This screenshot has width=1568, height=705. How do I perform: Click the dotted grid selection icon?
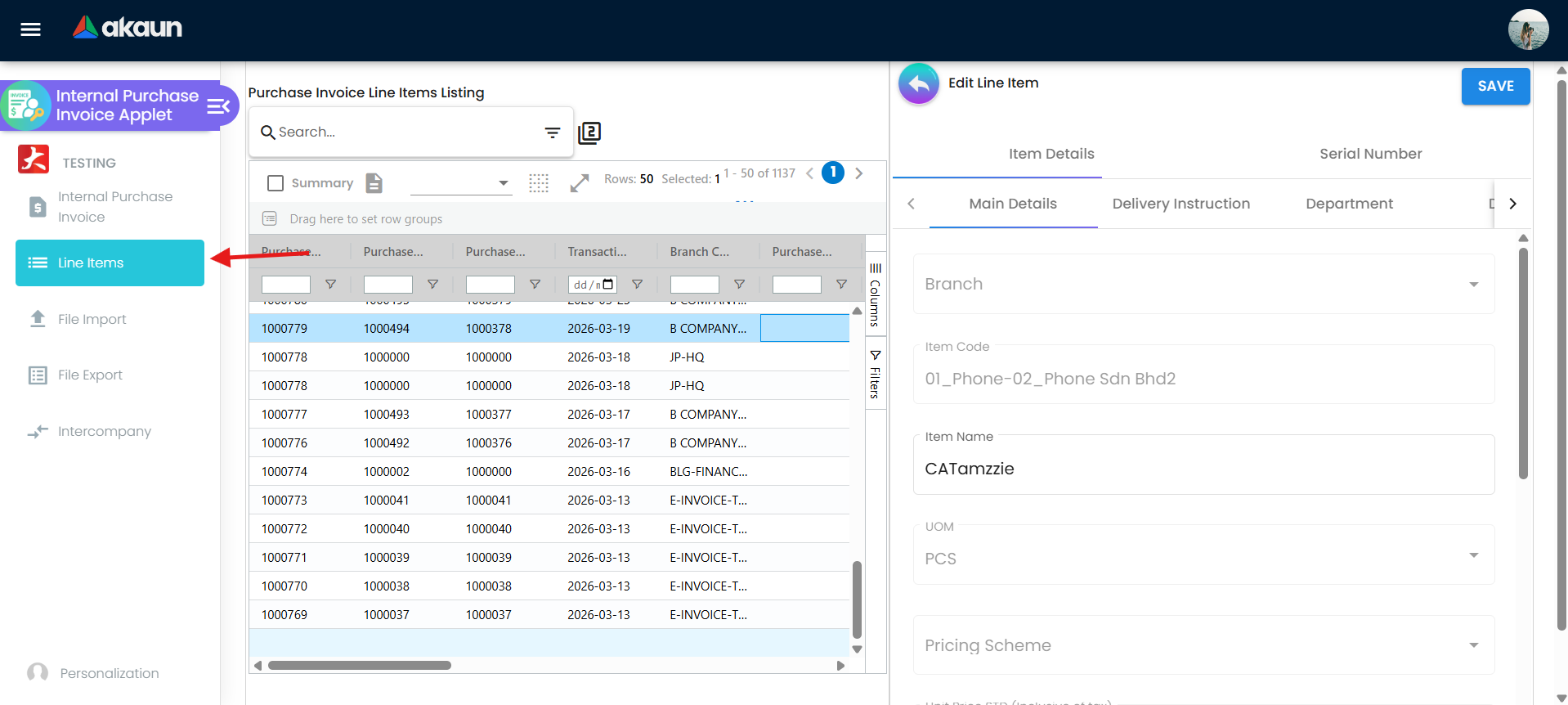coord(539,183)
